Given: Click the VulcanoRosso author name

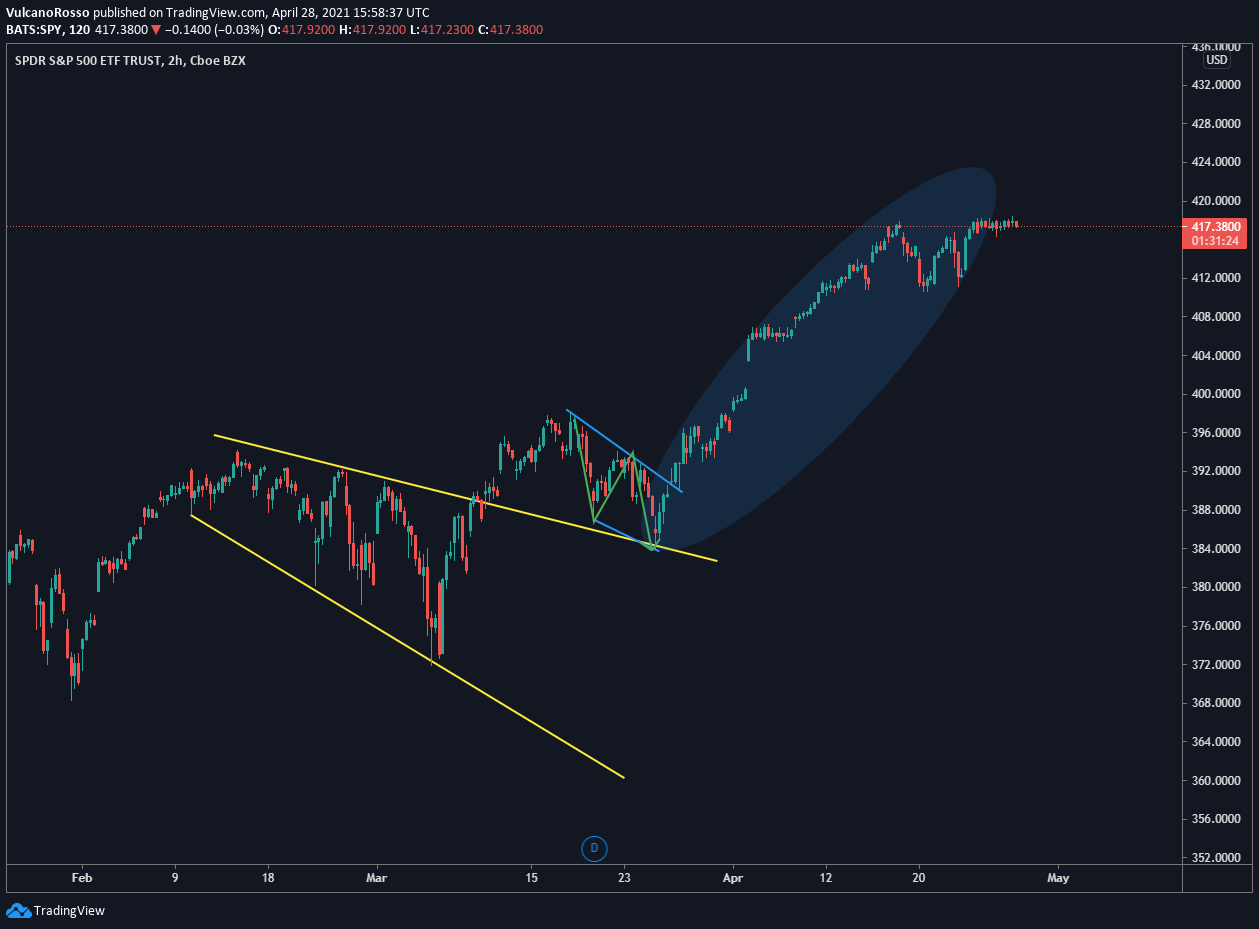Looking at the screenshot, I should 48,12.
